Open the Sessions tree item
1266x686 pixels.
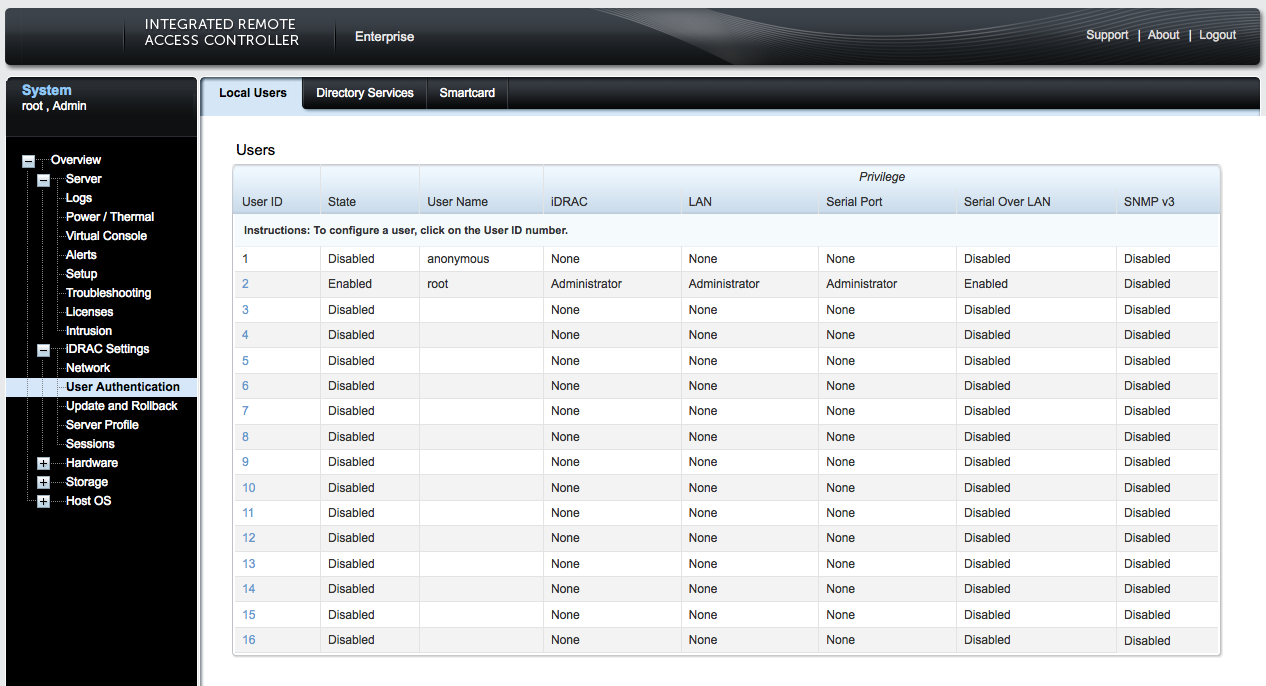pyautogui.click(x=90, y=444)
